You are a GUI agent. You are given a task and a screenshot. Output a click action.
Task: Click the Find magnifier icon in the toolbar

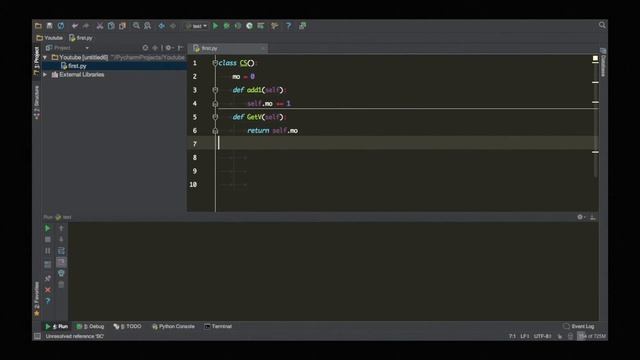[136, 26]
